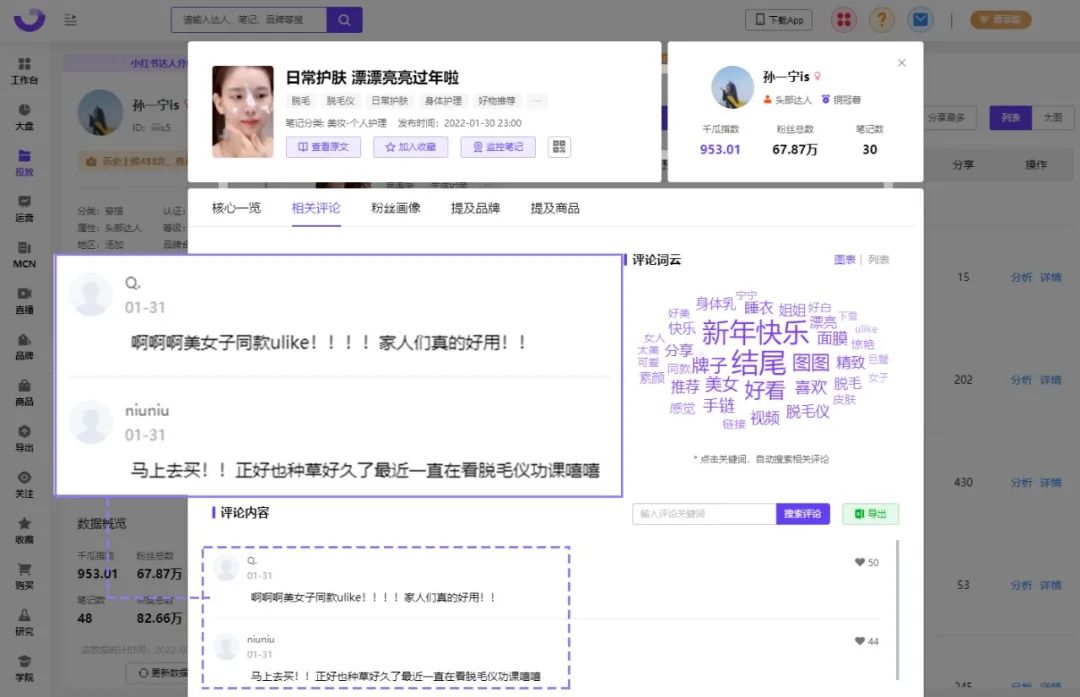
Task: Open the 工作台 panel in sidebar
Action: click(x=25, y=70)
